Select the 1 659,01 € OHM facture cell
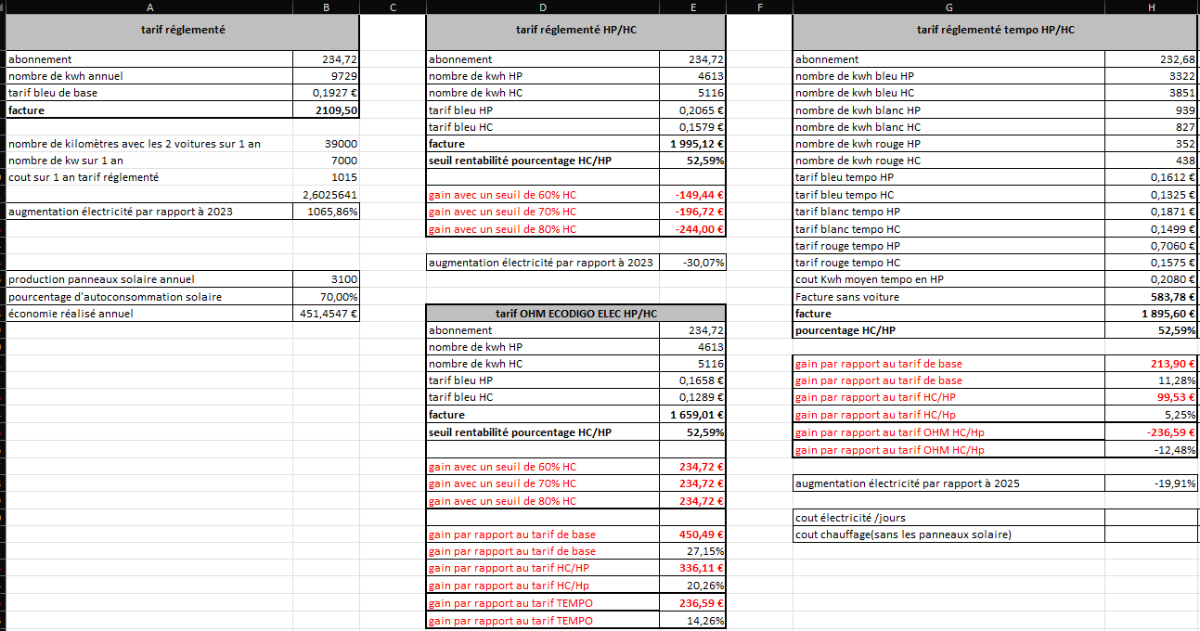Image resolution: width=1200 pixels, height=631 pixels. (692, 415)
